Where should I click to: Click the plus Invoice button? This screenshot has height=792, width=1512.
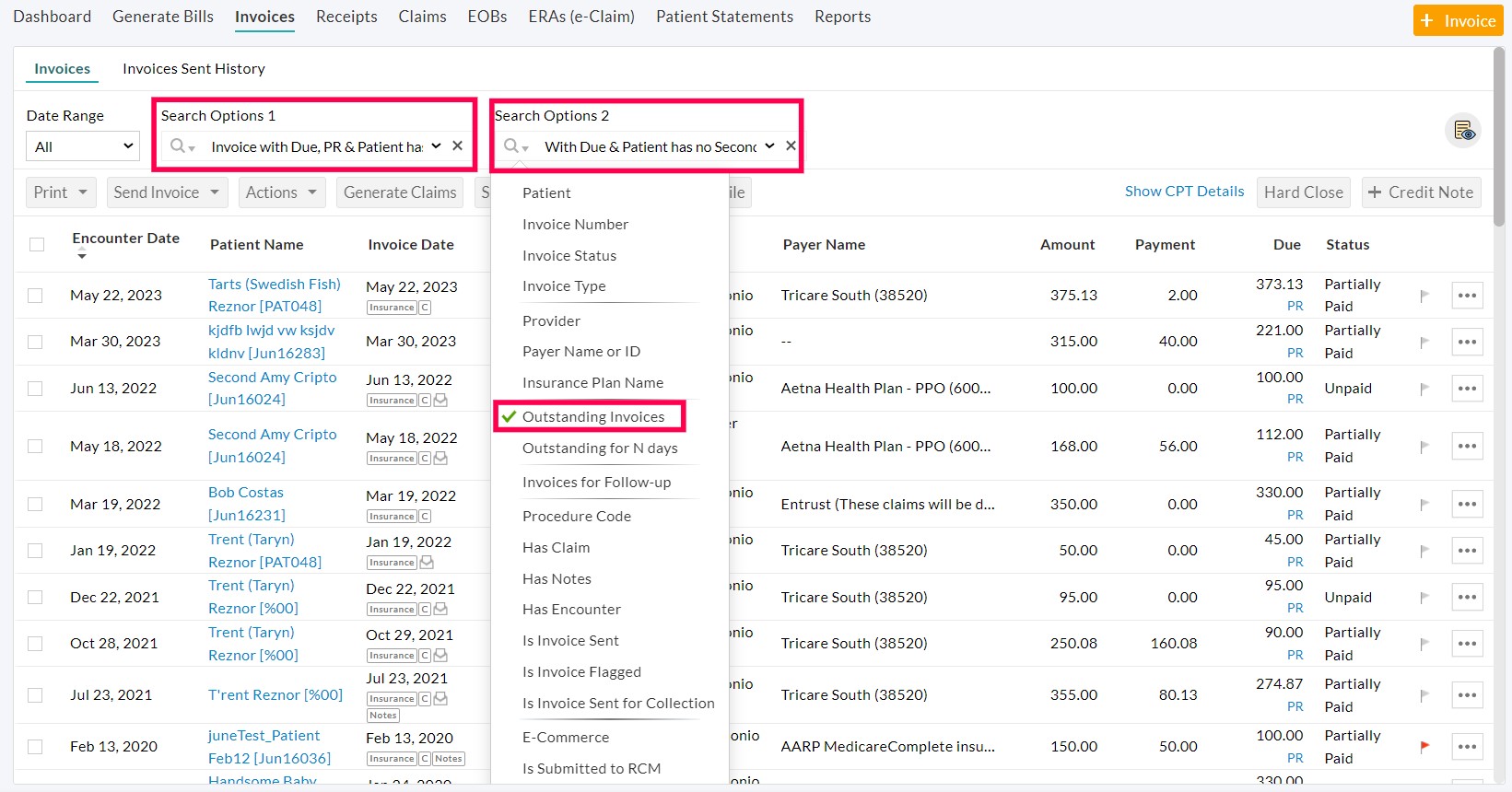(x=1458, y=20)
